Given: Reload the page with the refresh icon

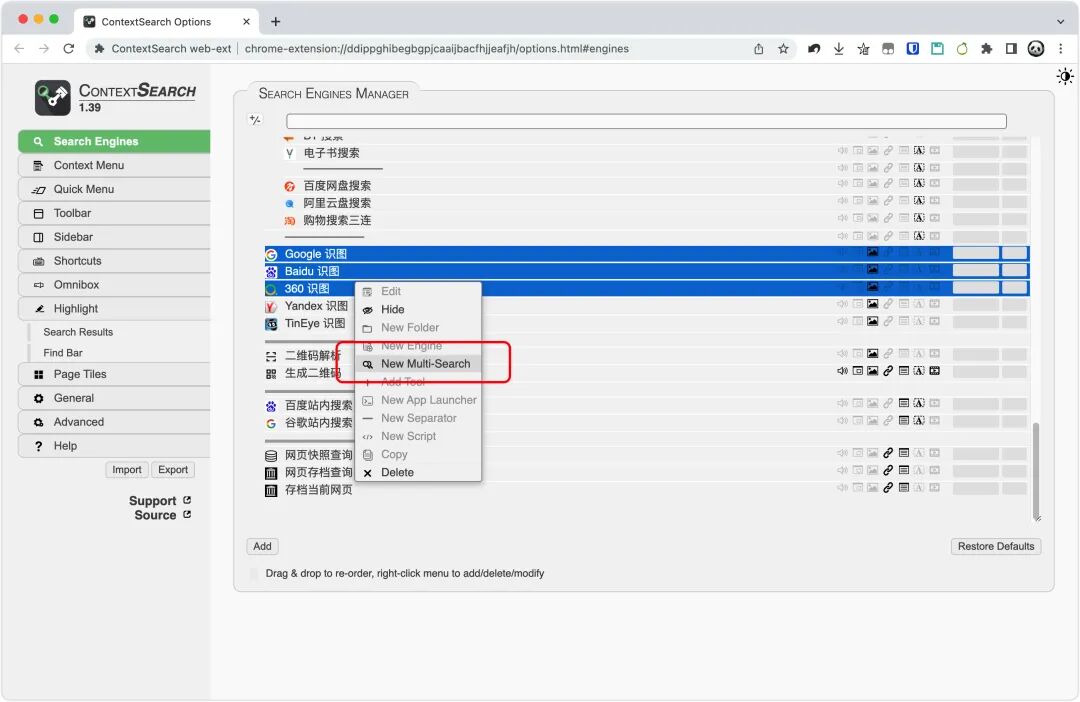Looking at the screenshot, I should 68,49.
